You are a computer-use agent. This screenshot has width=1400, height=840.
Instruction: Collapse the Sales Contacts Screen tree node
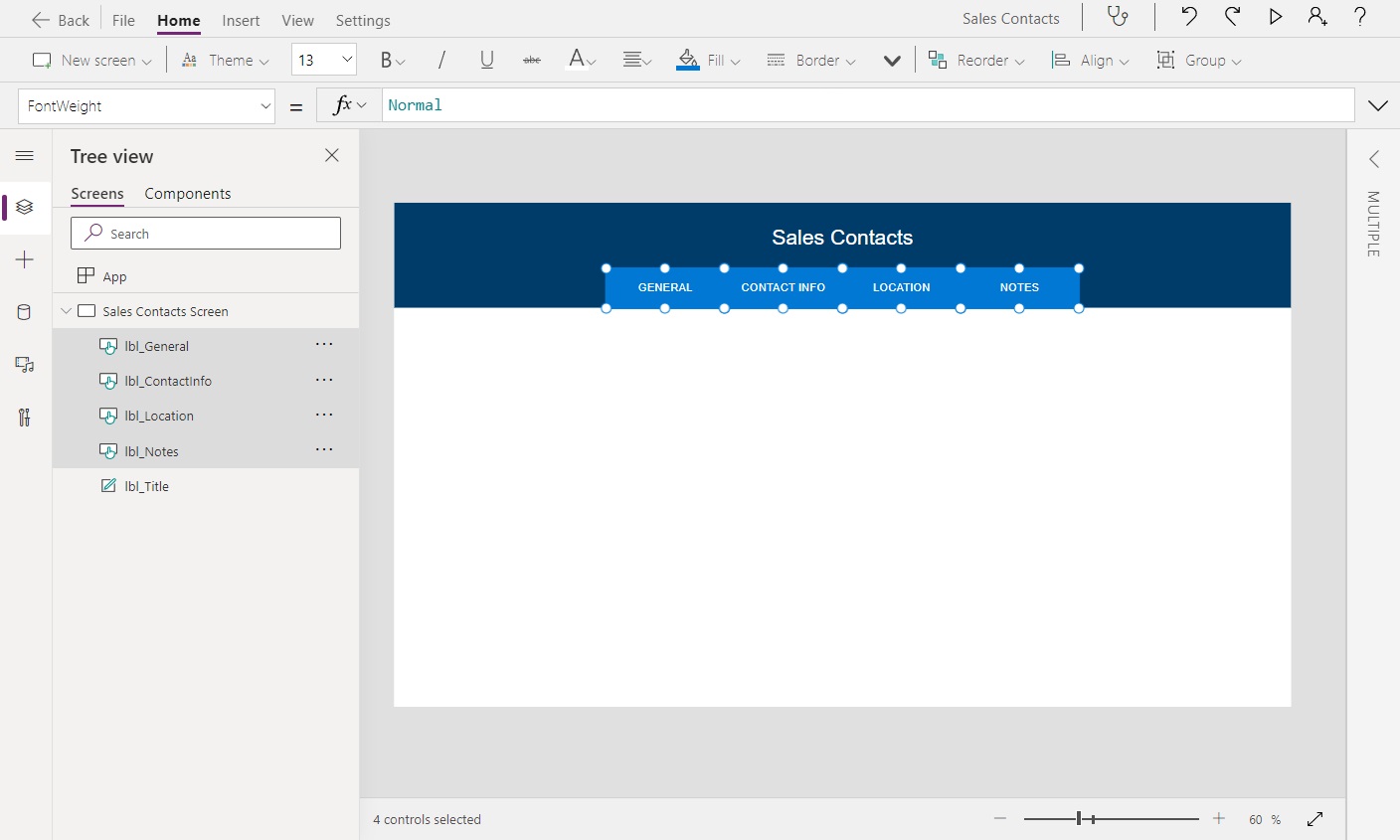point(66,310)
